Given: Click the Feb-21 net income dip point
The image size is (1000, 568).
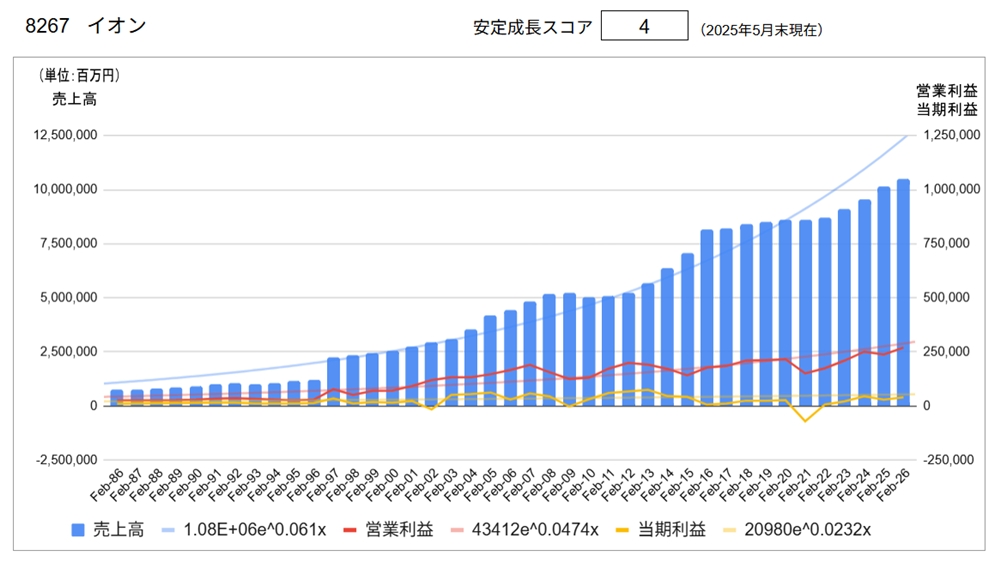Looking at the screenshot, I should pyautogui.click(x=805, y=421).
